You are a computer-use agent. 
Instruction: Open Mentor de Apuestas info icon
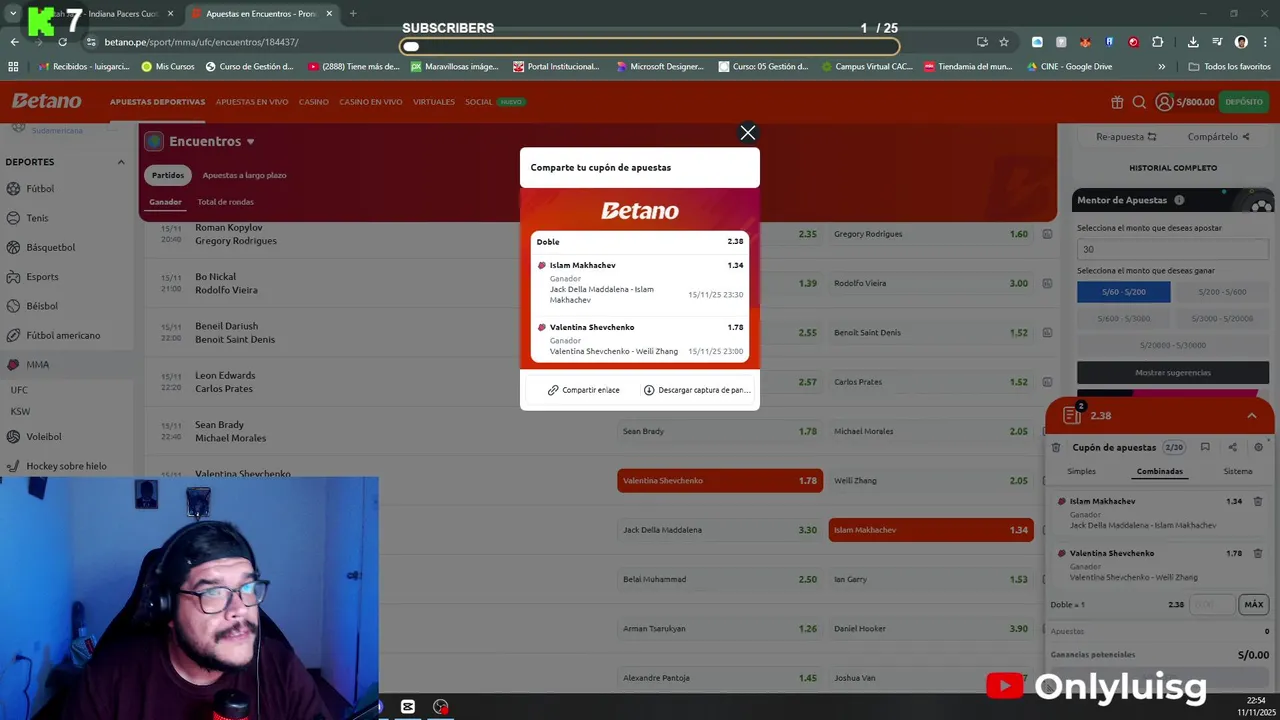point(1179,200)
